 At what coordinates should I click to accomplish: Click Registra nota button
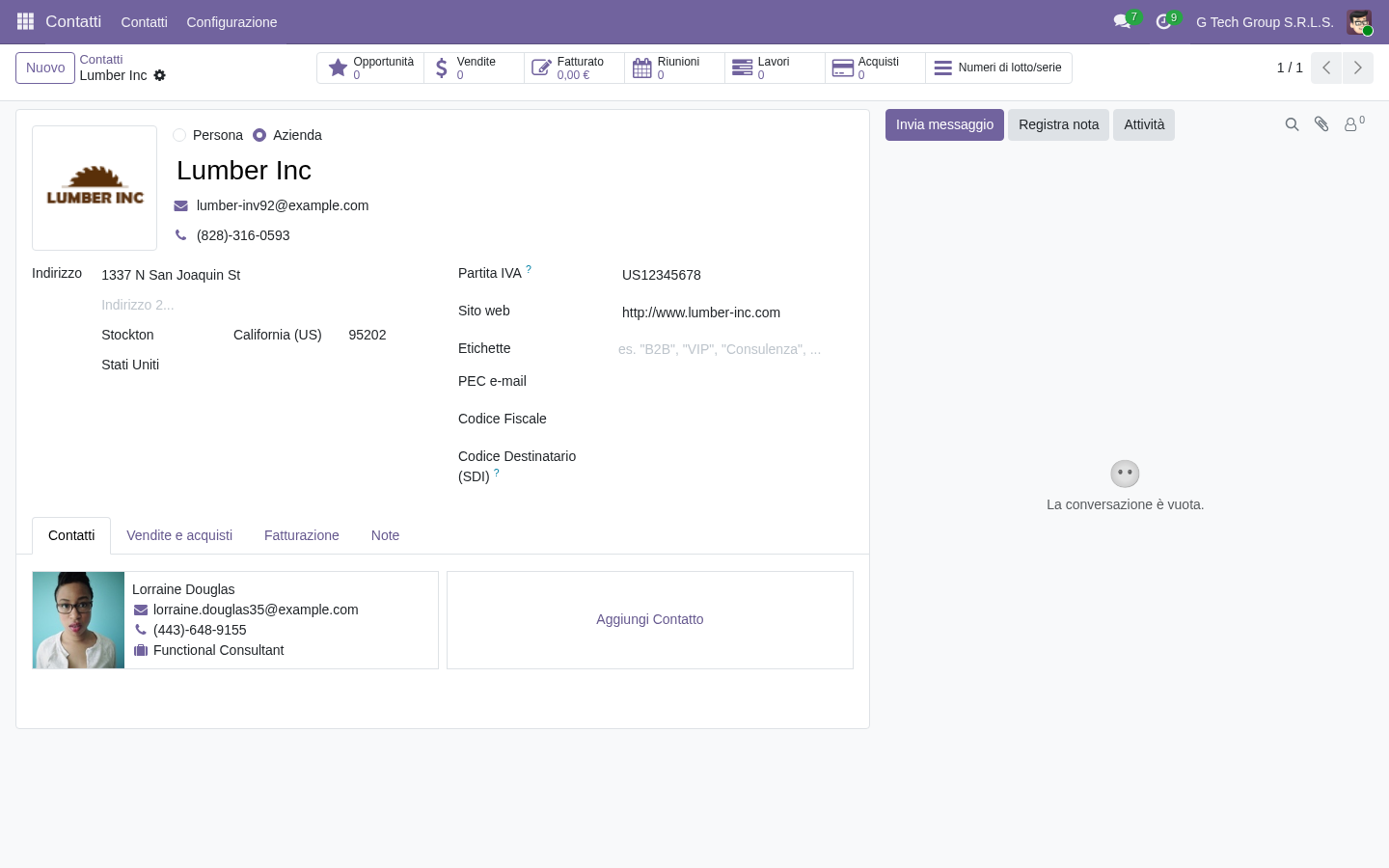tap(1058, 124)
